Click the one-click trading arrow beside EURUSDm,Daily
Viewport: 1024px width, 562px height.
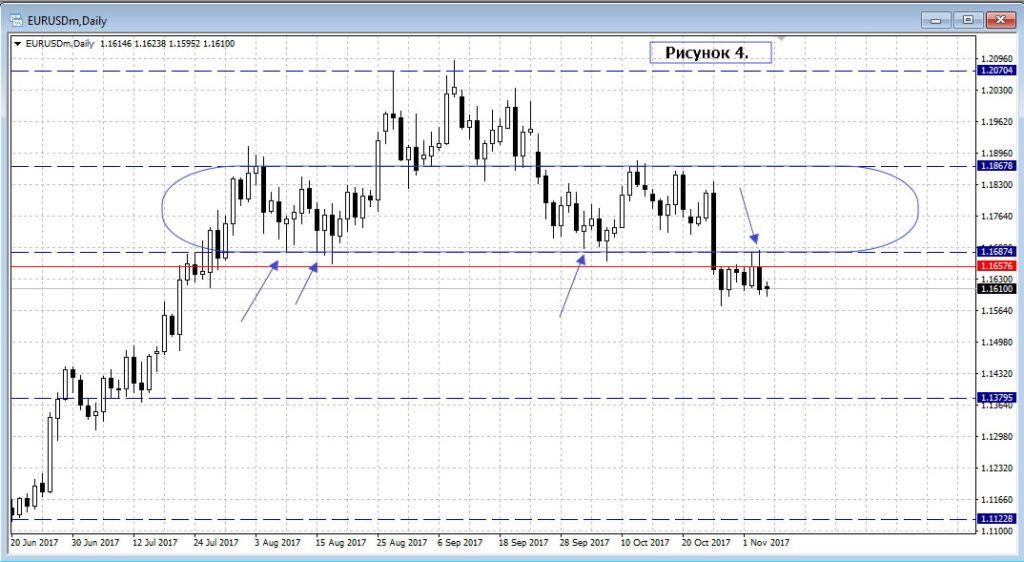tap(17, 43)
